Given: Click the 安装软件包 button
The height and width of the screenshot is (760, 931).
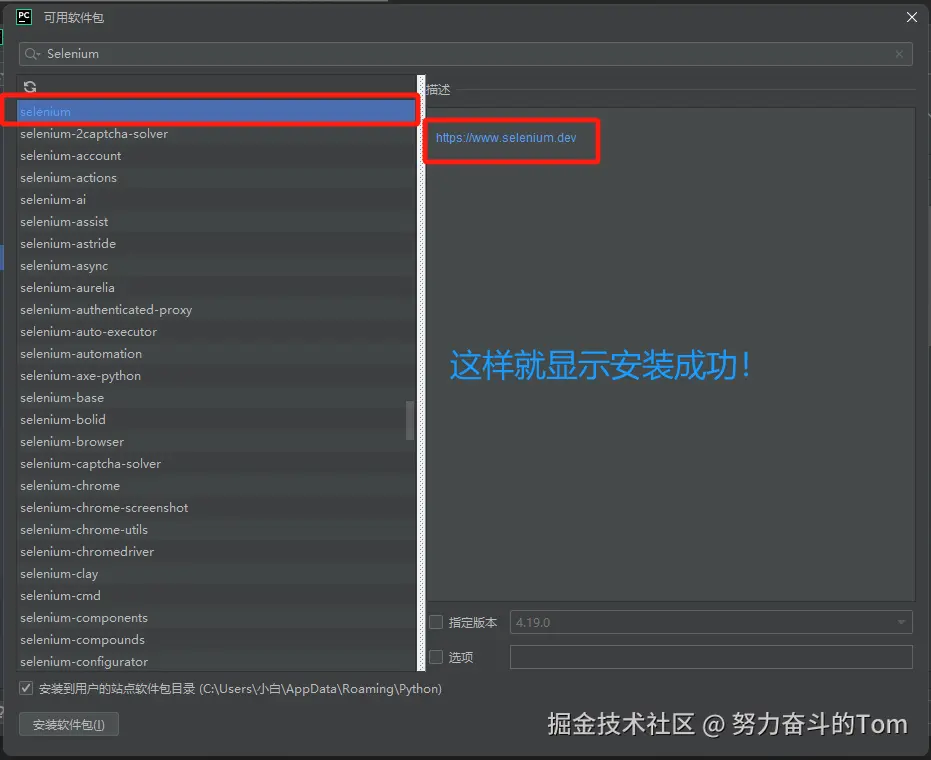Looking at the screenshot, I should 69,724.
